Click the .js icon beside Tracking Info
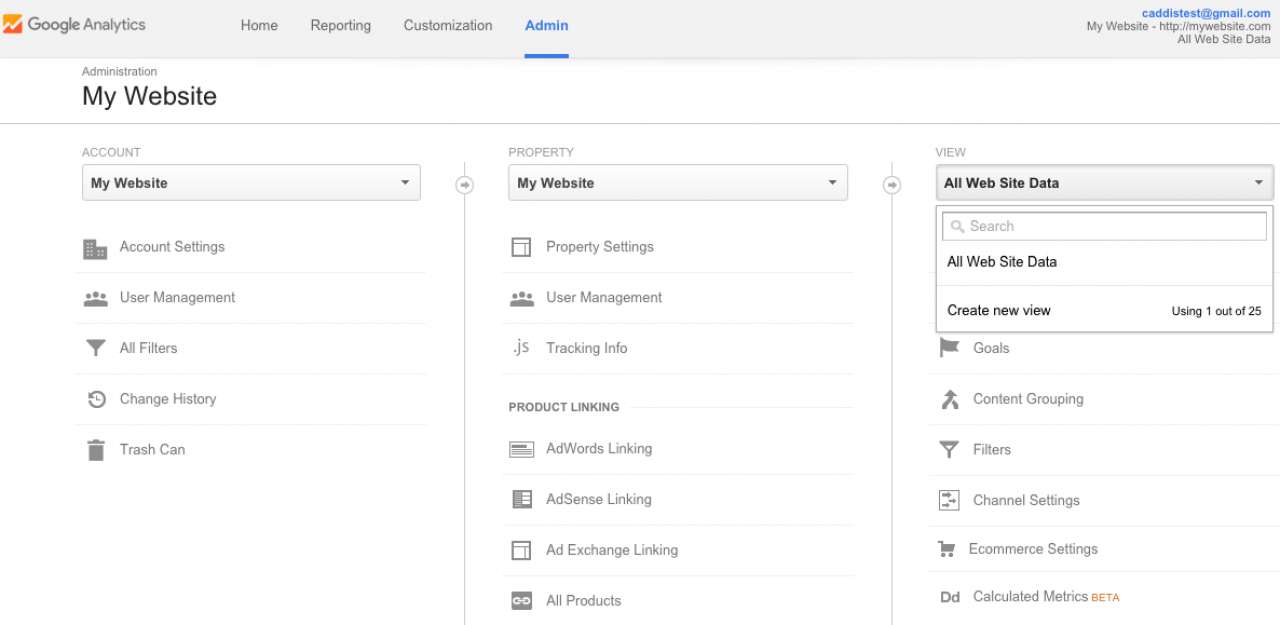1280x625 pixels. [521, 347]
